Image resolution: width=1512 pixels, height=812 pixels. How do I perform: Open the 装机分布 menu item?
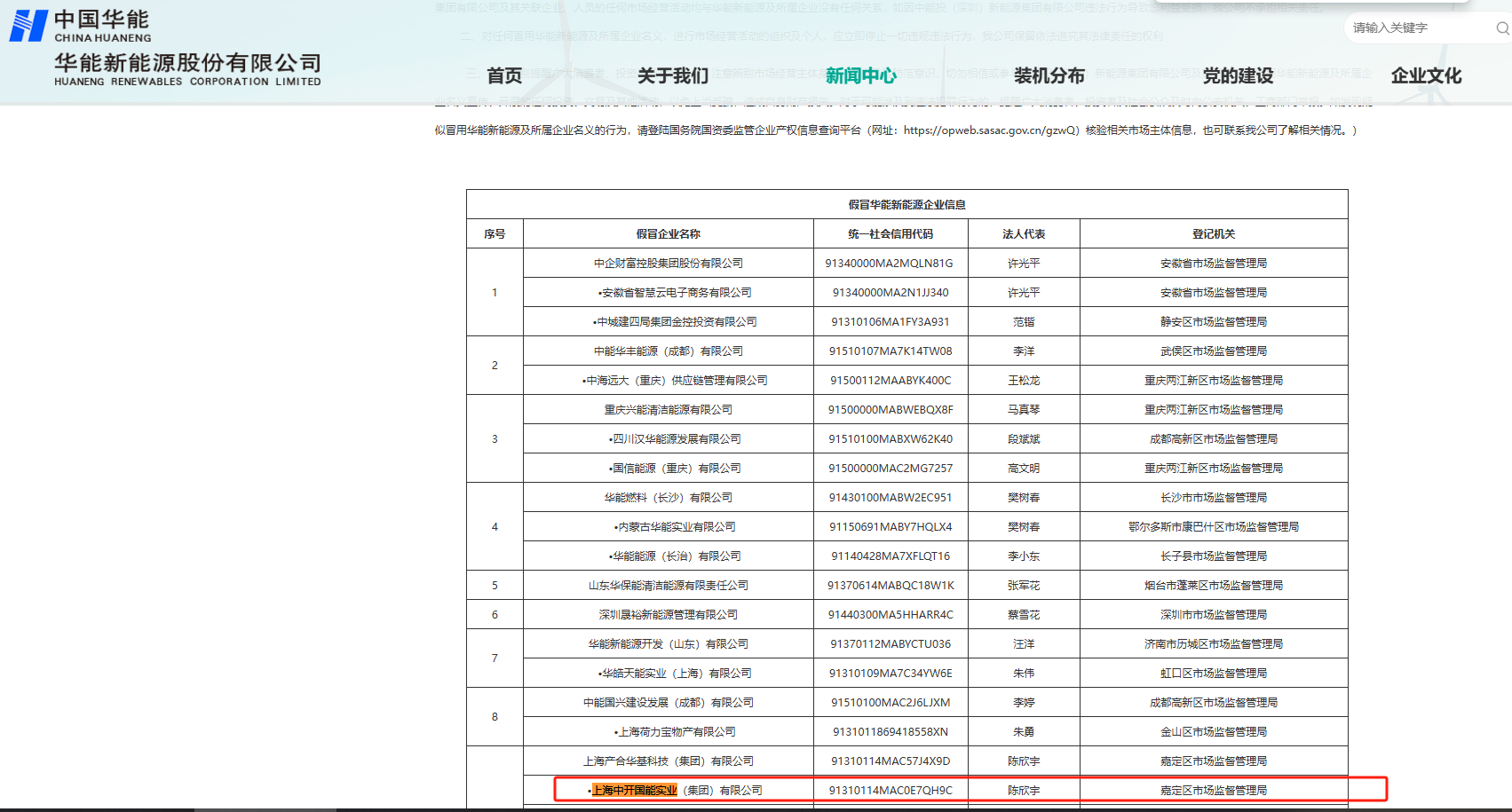[1049, 76]
